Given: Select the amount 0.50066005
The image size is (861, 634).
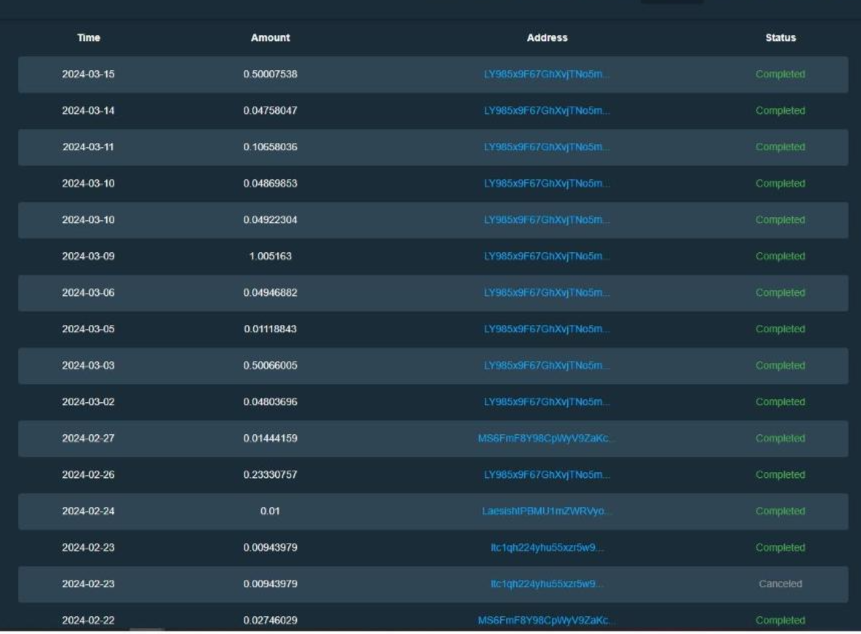Looking at the screenshot, I should pos(270,366).
